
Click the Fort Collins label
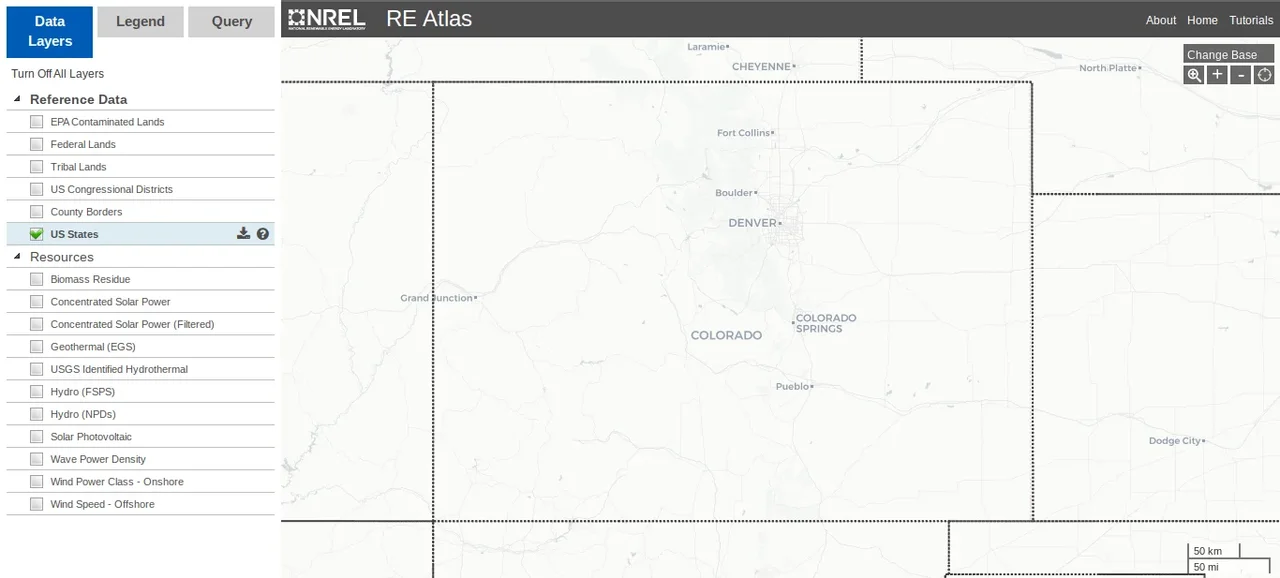744,133
